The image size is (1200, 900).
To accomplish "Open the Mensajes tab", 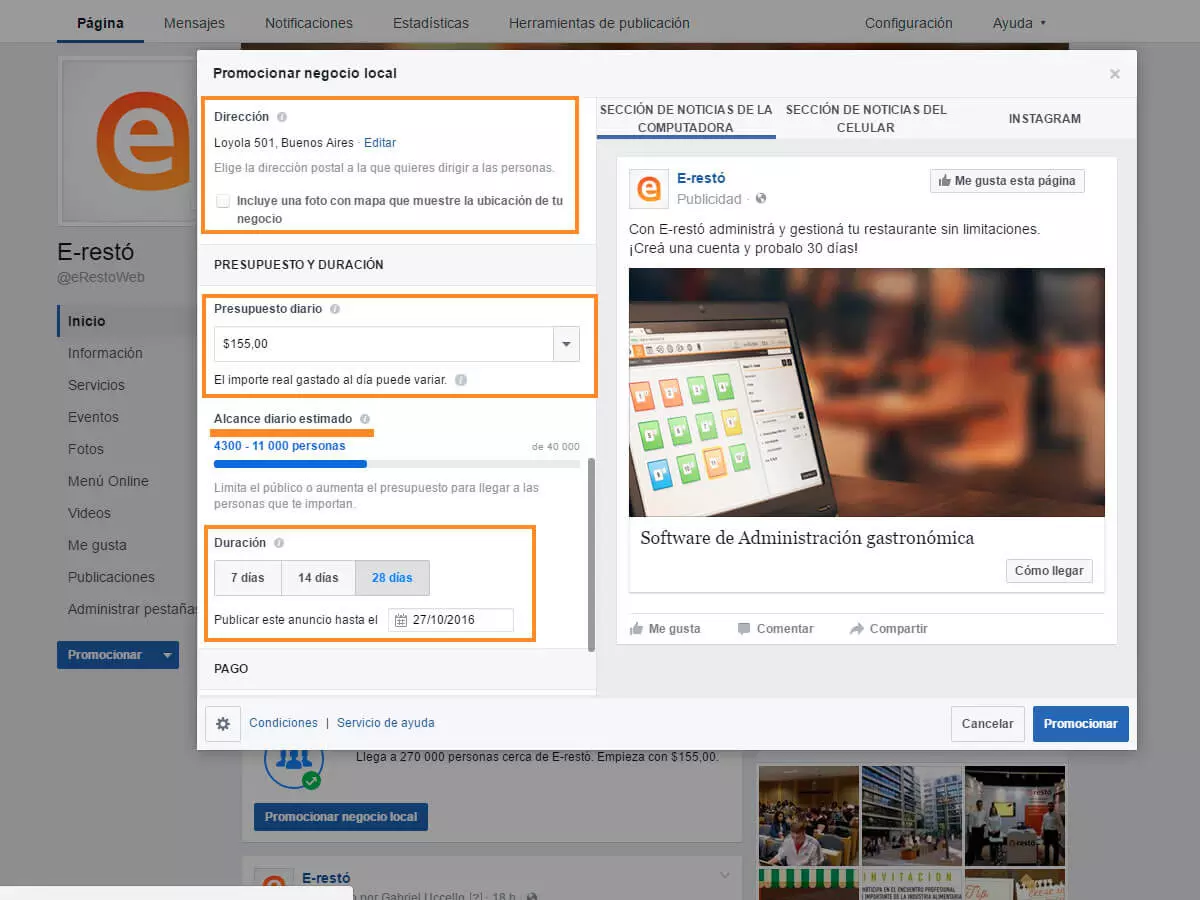I will pyautogui.click(x=194, y=23).
